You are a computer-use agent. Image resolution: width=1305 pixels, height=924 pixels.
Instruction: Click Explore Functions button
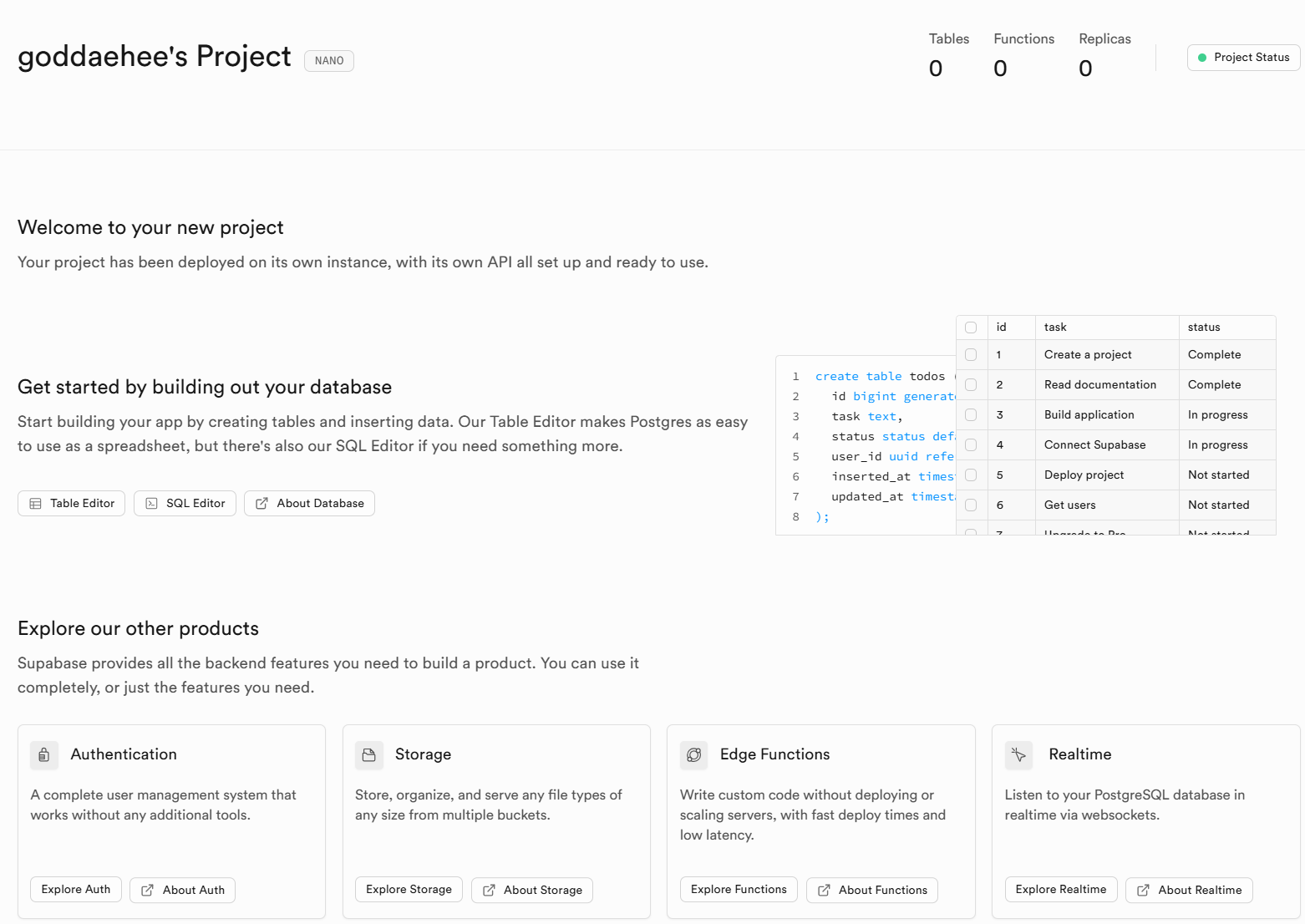pyautogui.click(x=739, y=890)
